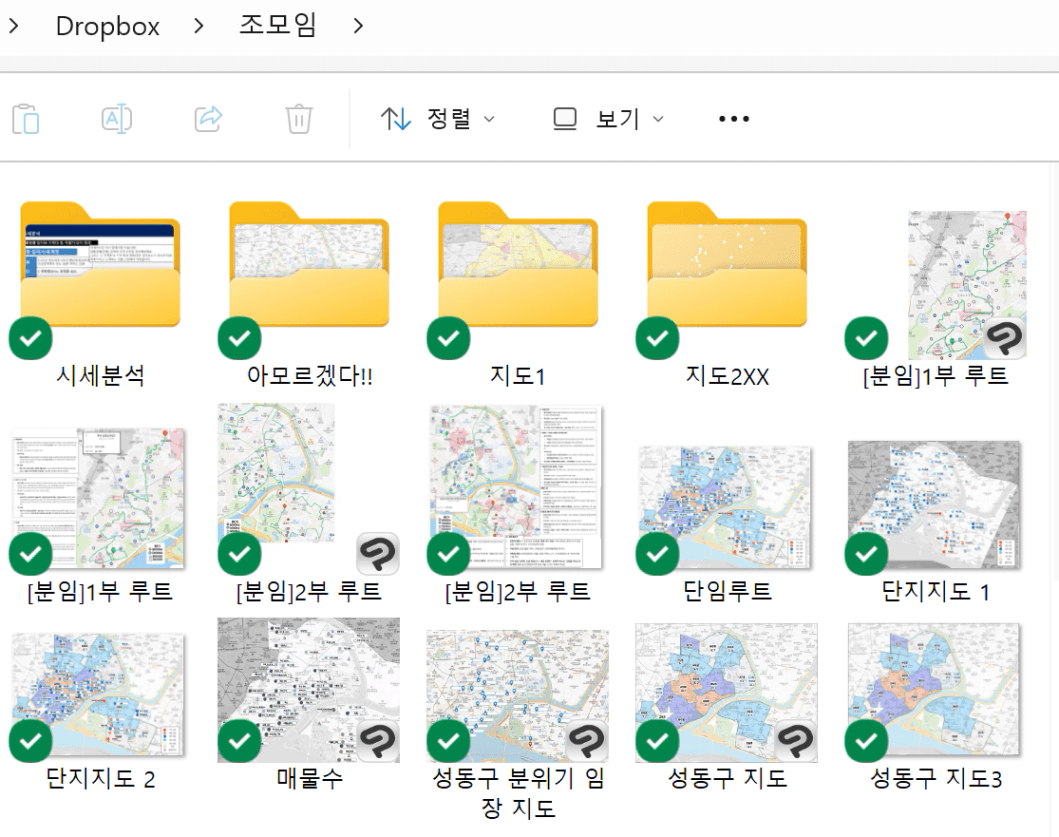
Task: Click 조모임 in the breadcrumb path
Action: point(277,26)
